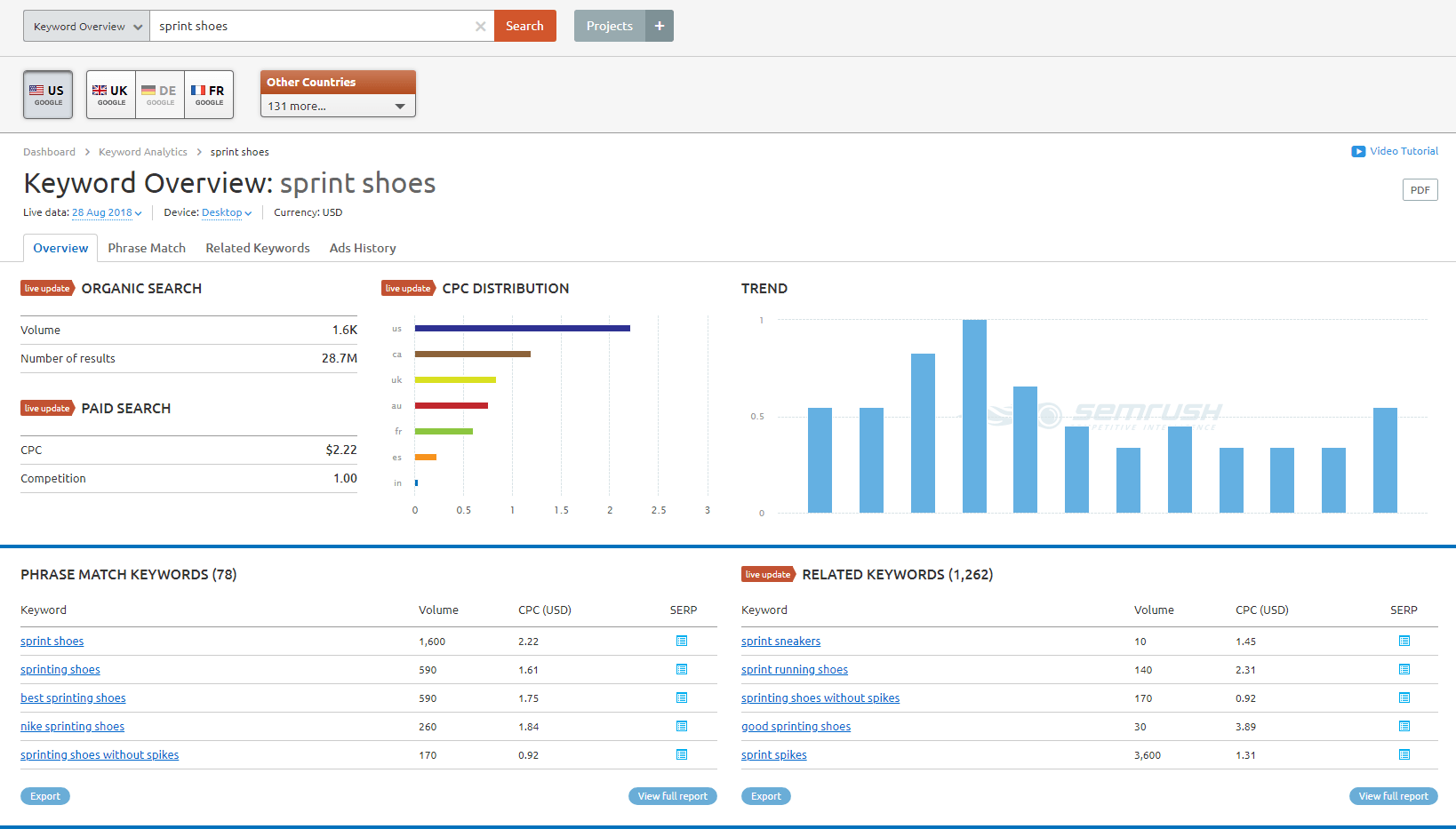Viewport: 1456px width, 837px height.
Task: Open SERP icon for sprint spikes row
Action: [1404, 754]
